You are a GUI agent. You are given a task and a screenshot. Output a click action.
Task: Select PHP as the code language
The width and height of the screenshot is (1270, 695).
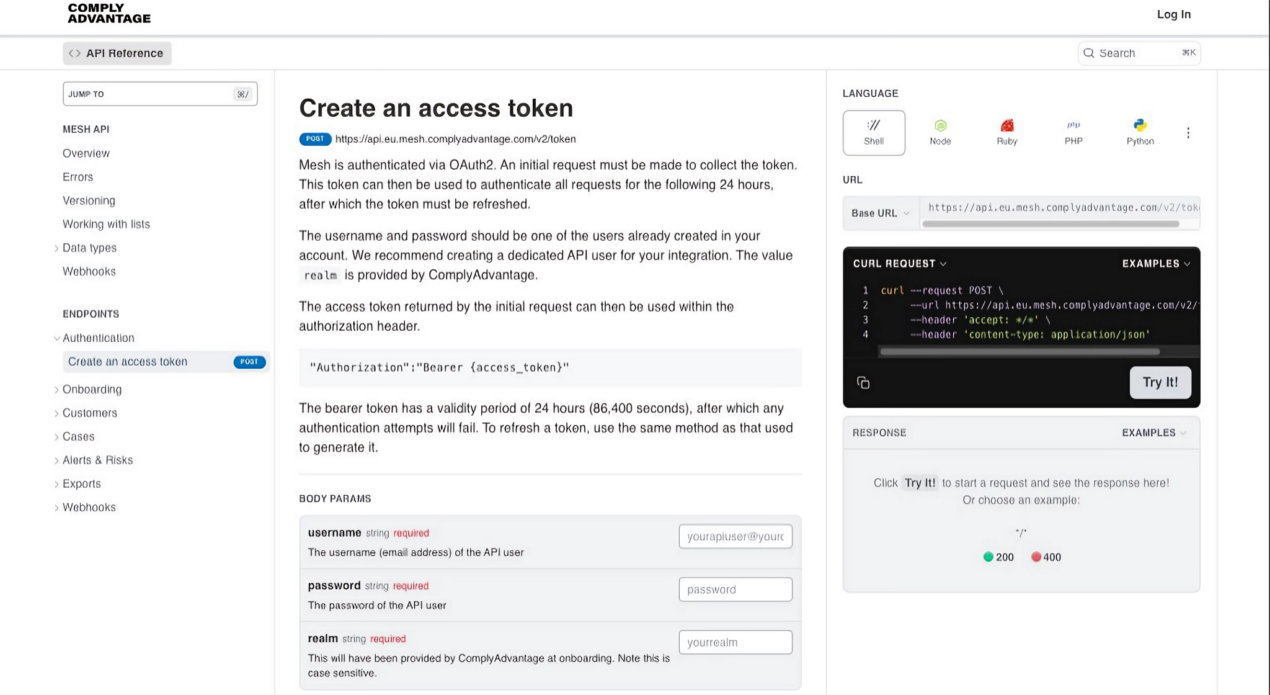pos(1073,131)
